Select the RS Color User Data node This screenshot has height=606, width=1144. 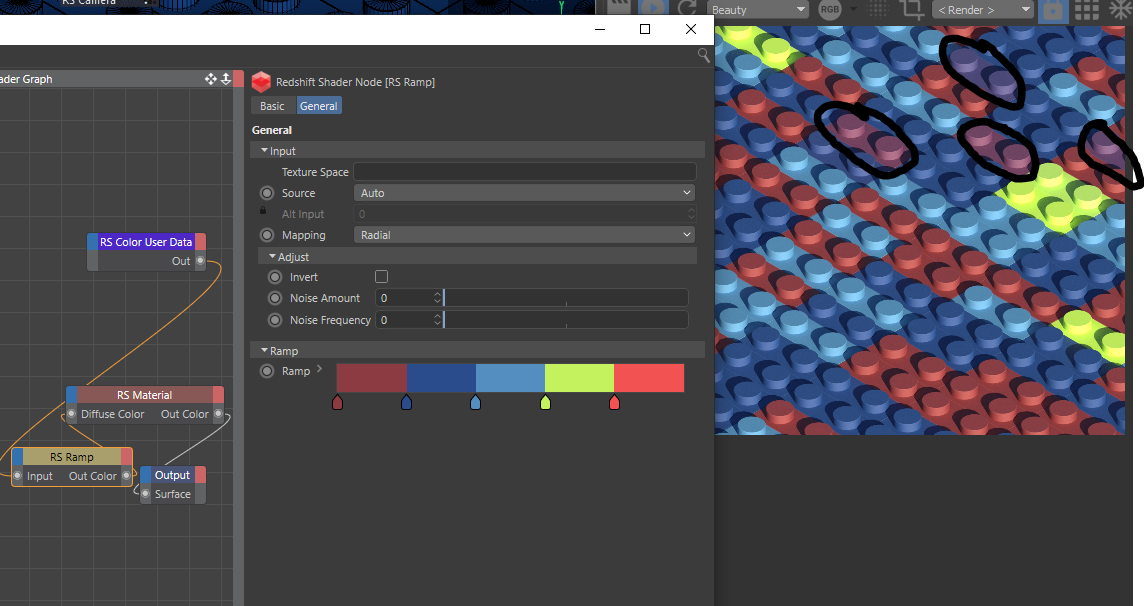(x=146, y=242)
